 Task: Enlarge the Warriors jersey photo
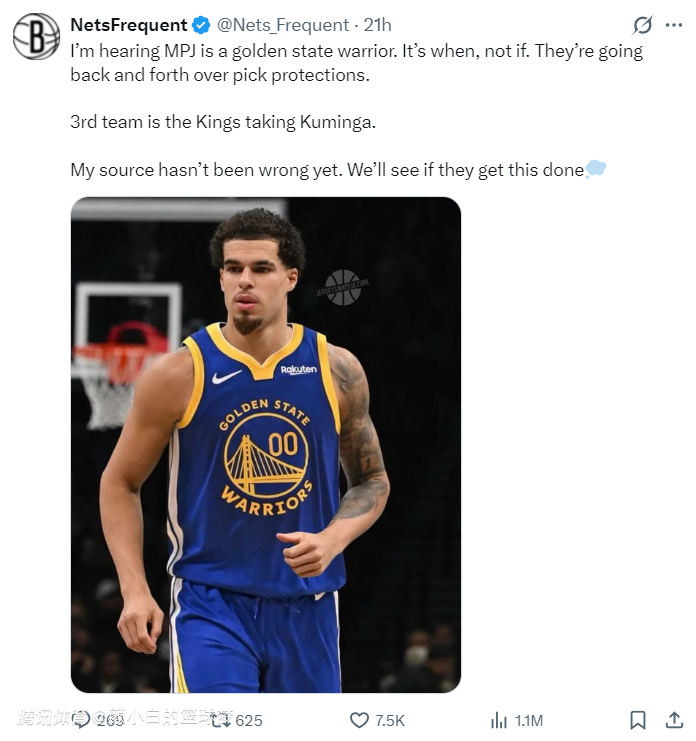click(x=265, y=445)
